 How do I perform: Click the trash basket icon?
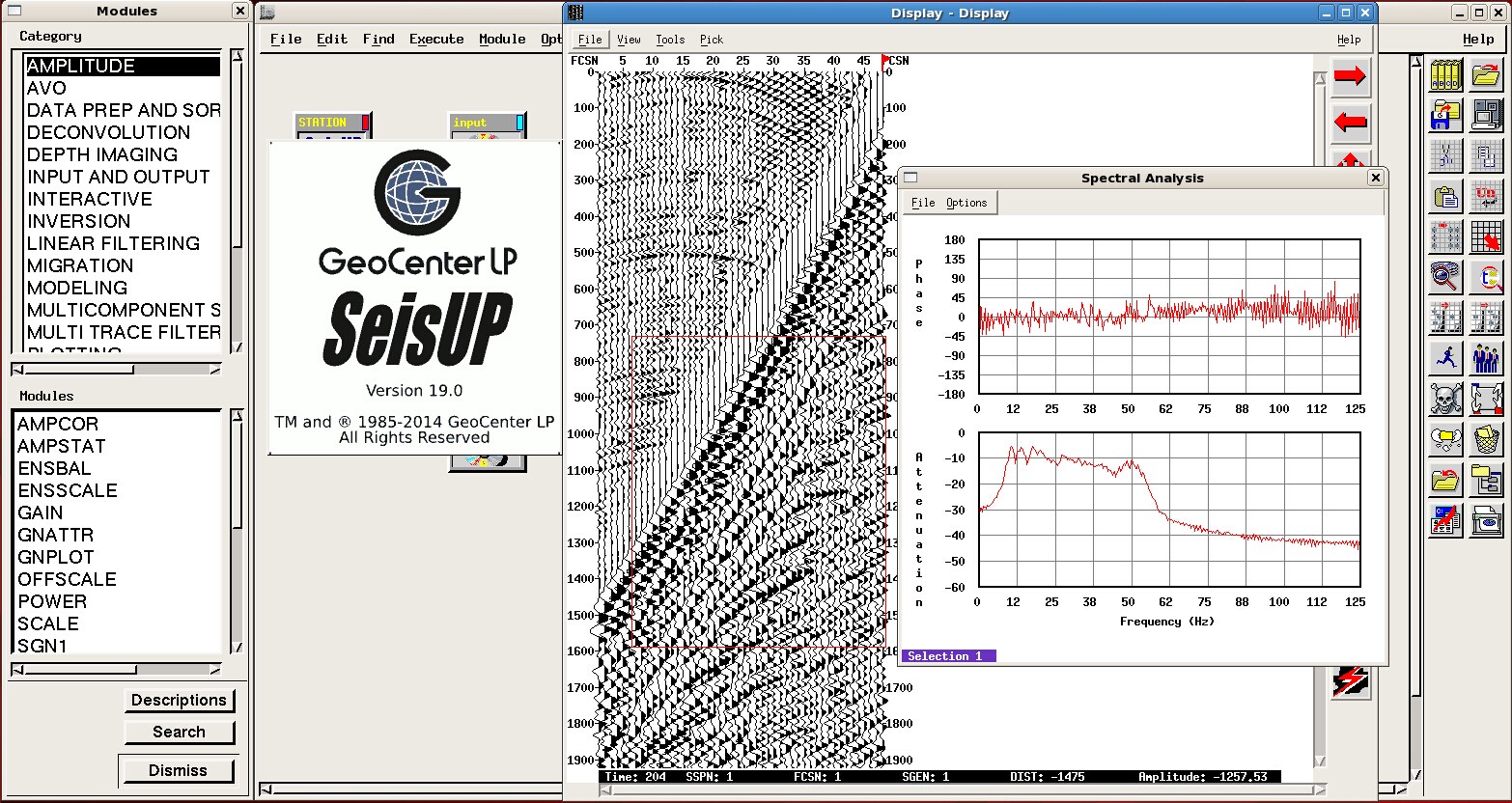tap(1487, 440)
